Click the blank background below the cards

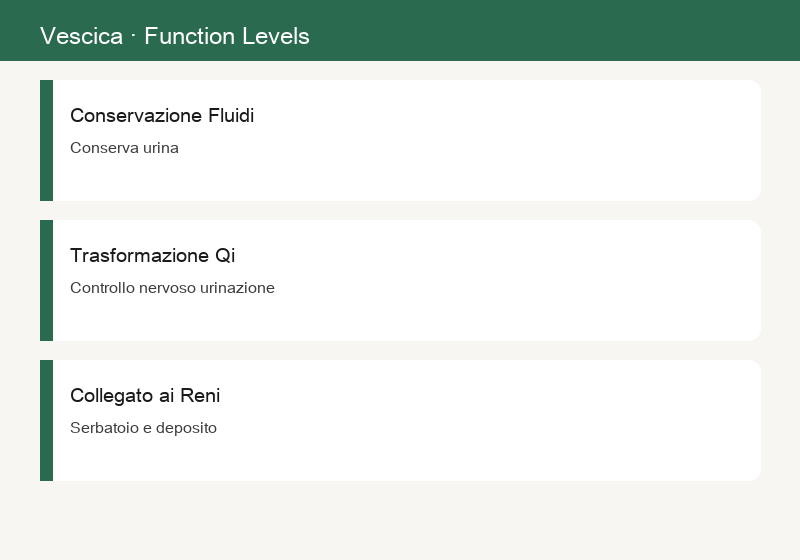400,520
